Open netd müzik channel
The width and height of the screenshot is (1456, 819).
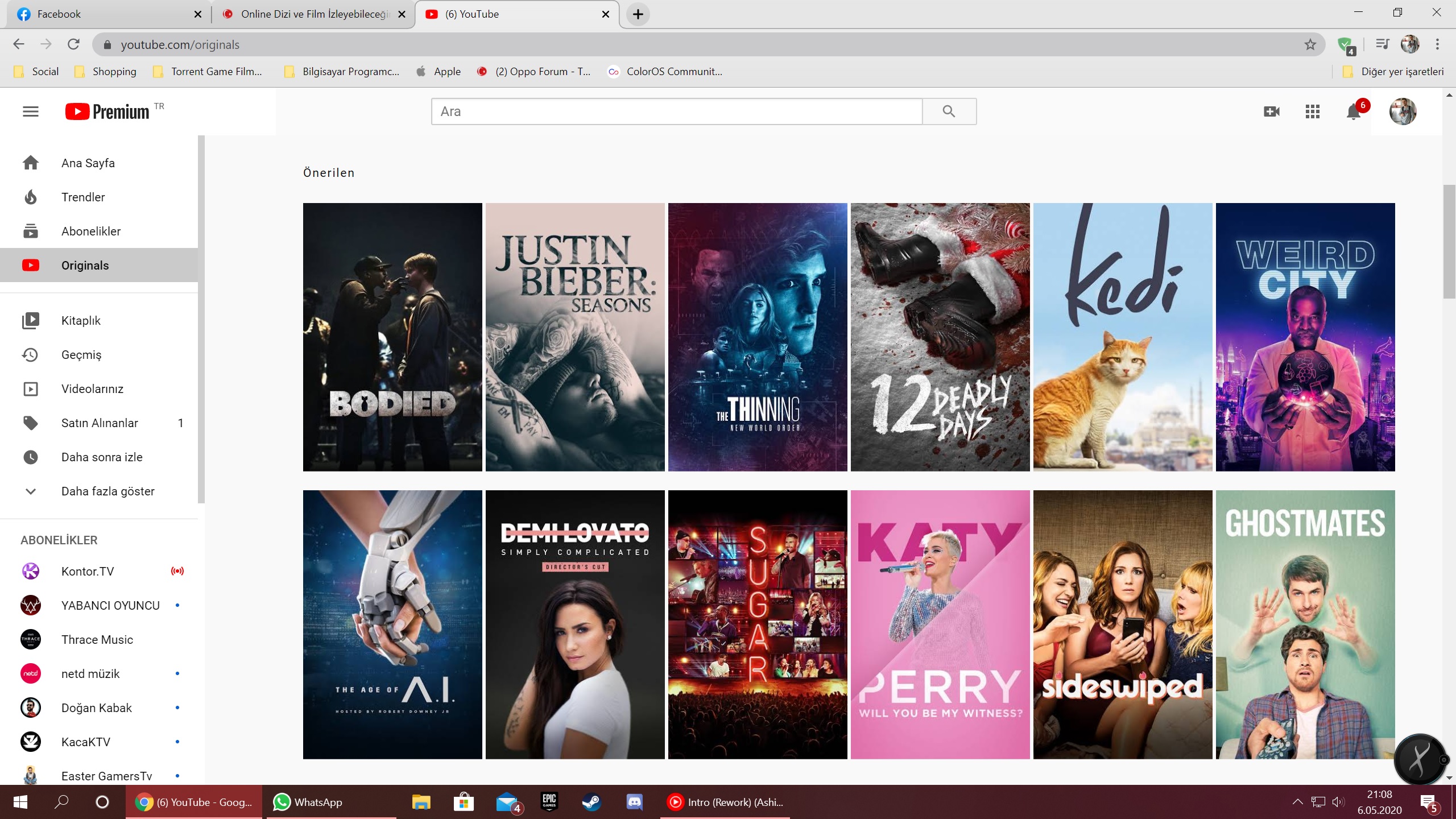(99, 674)
